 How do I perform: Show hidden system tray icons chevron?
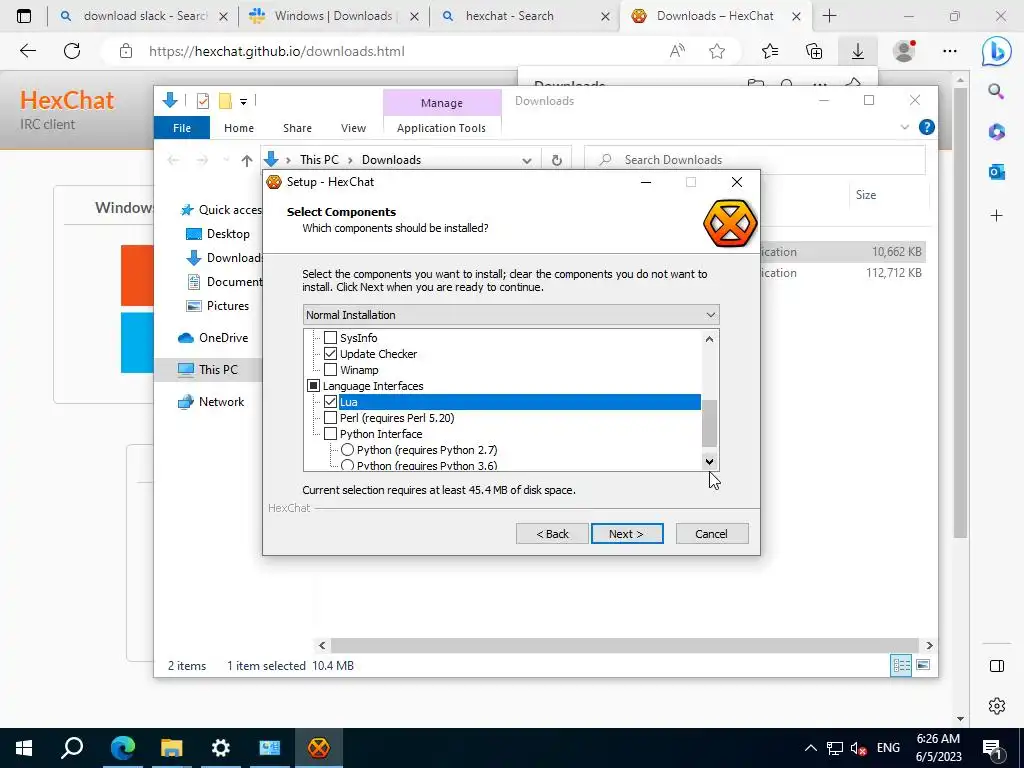coord(810,748)
